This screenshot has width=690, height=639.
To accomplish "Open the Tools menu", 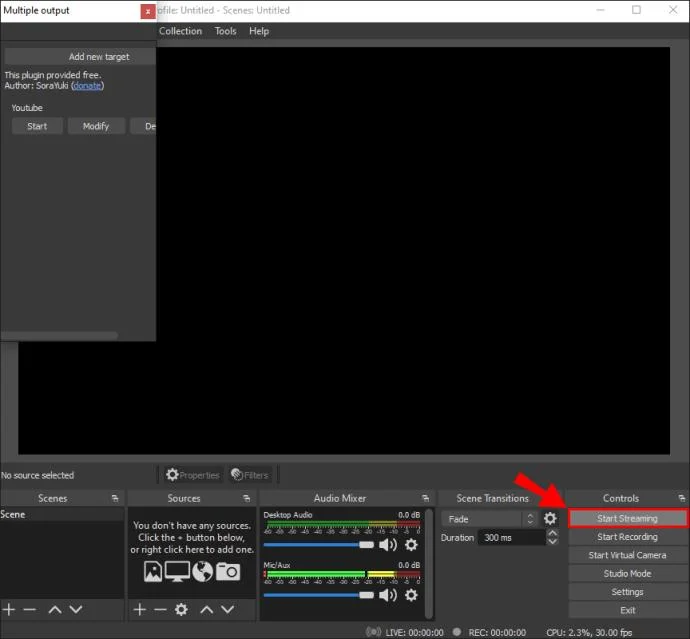I will pyautogui.click(x=225, y=31).
